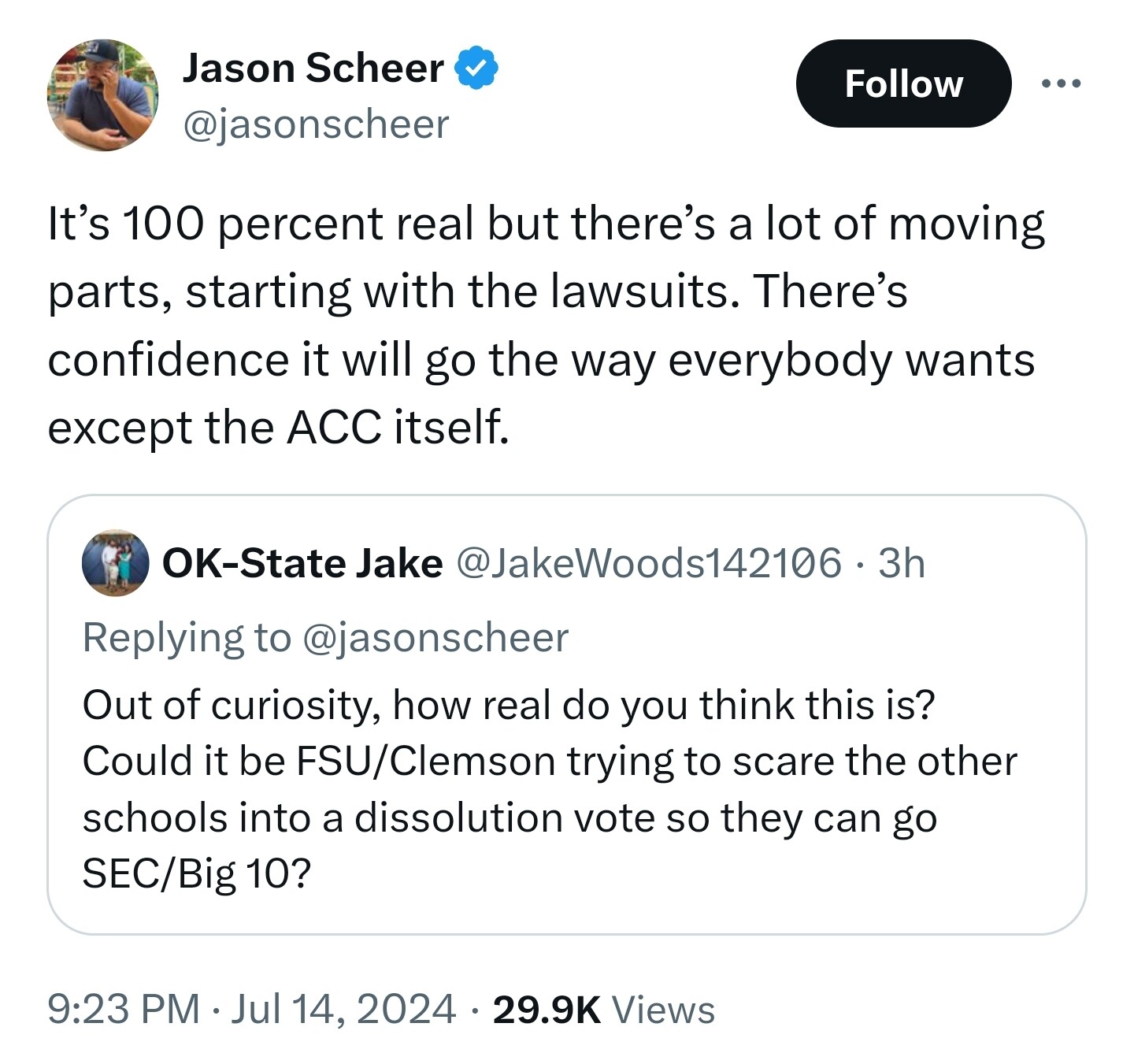Click the blue verified badge
Image resolution: width=1134 pixels, height=1064 pixels.
476,68
